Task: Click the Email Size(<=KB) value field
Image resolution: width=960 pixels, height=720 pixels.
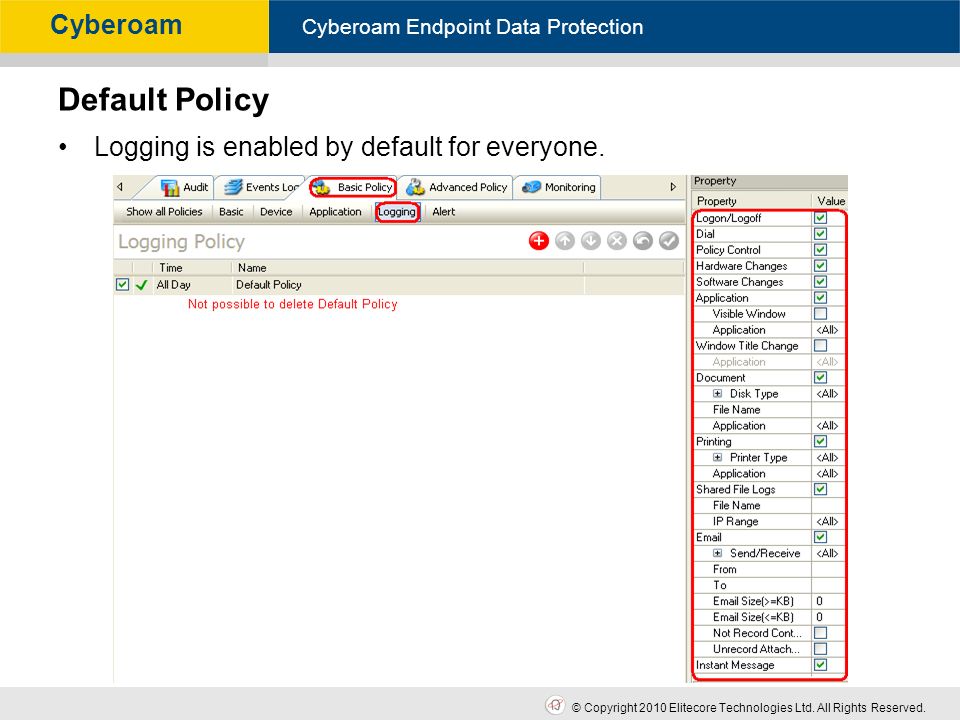Action: 827,617
